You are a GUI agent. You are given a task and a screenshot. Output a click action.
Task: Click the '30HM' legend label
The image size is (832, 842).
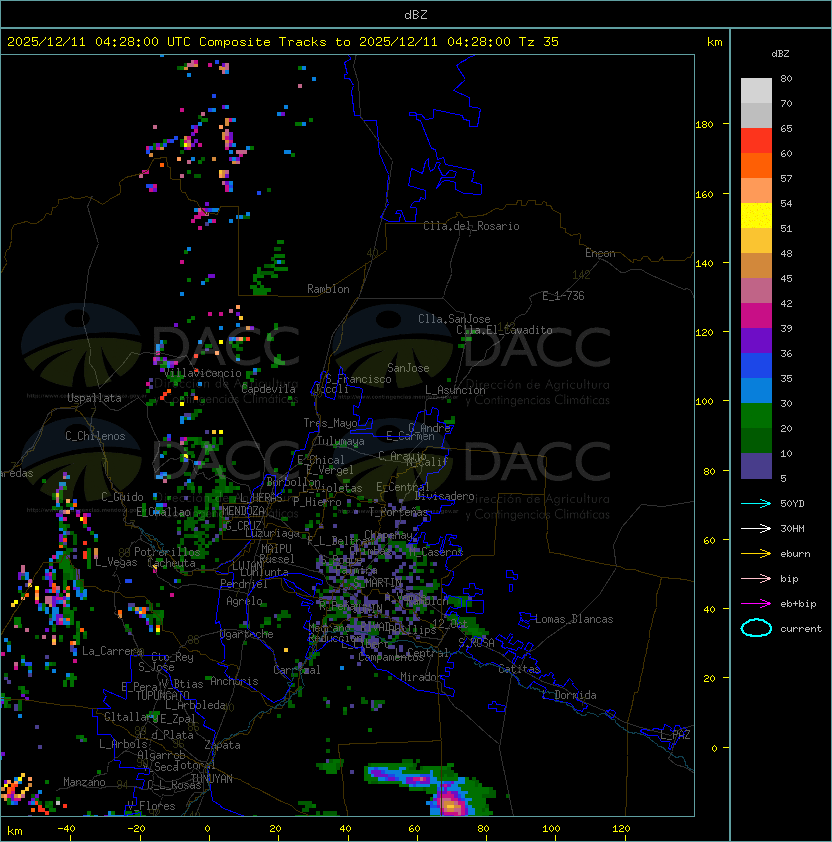(792, 528)
